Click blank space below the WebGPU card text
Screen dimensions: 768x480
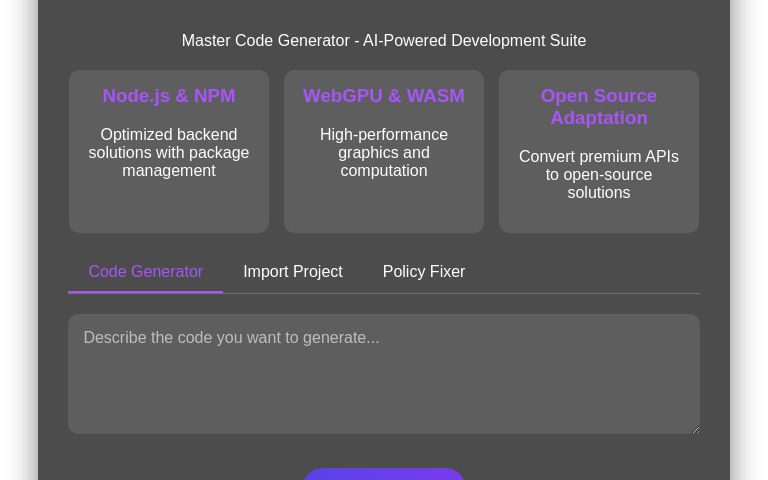[384, 207]
